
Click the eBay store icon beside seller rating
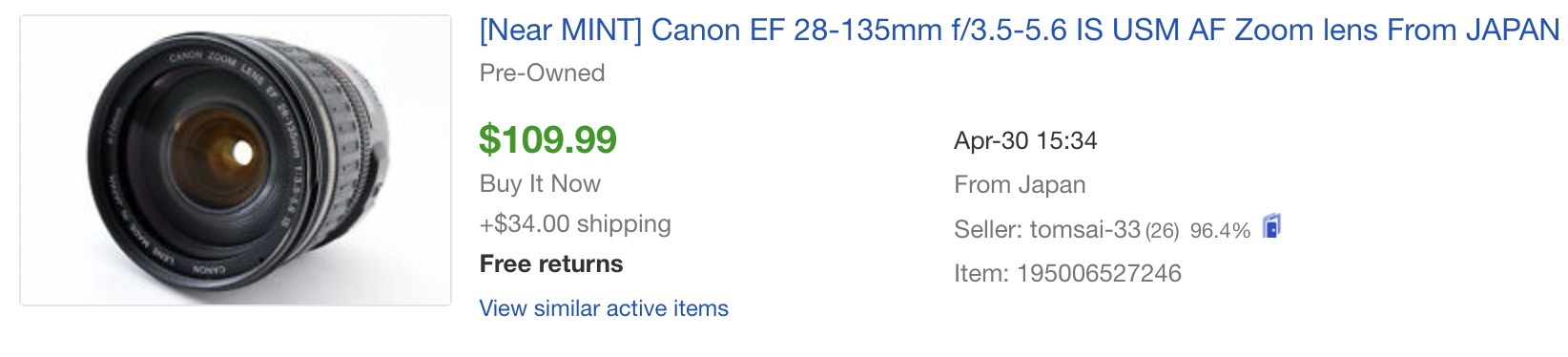[1271, 227]
